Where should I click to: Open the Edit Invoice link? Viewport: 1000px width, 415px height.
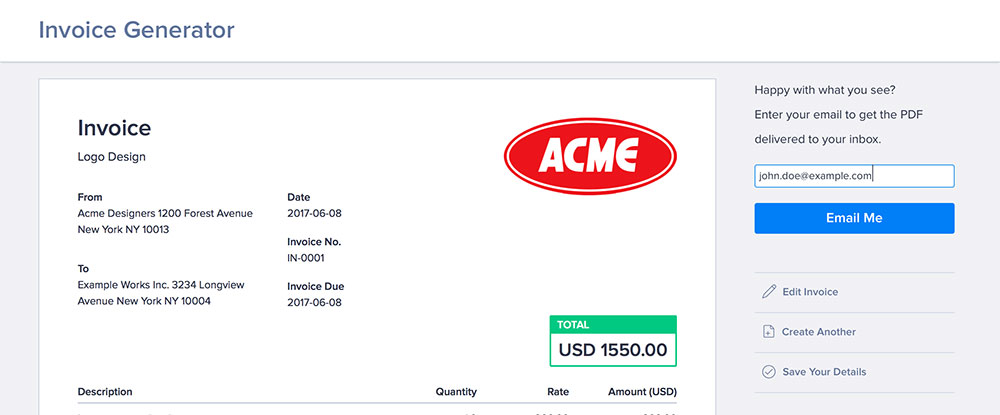(x=810, y=292)
